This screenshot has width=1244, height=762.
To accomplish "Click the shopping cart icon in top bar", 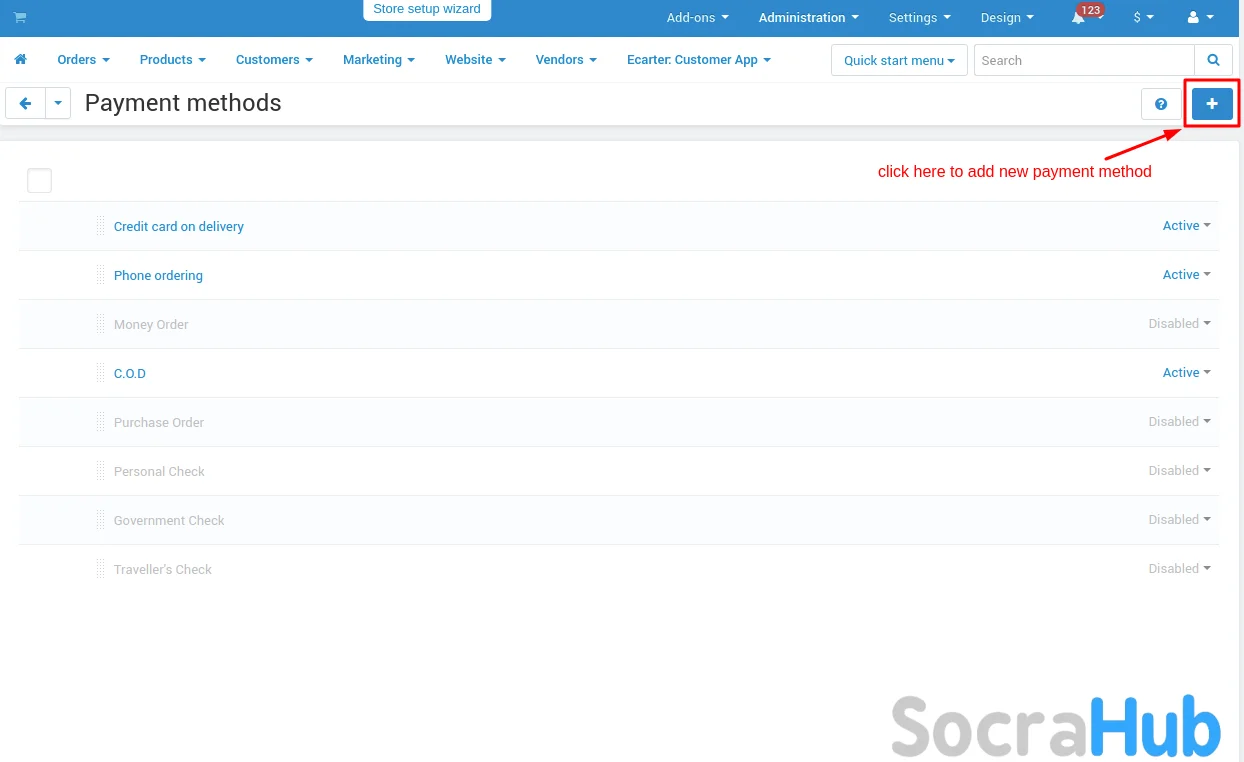I will coord(20,18).
